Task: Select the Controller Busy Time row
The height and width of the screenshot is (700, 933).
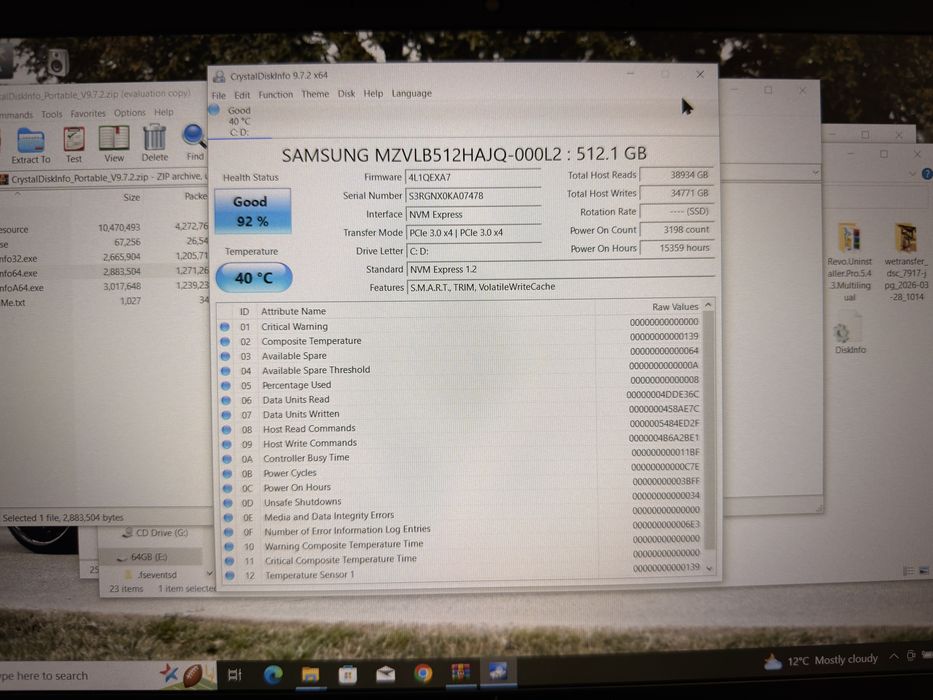Action: click(461, 457)
